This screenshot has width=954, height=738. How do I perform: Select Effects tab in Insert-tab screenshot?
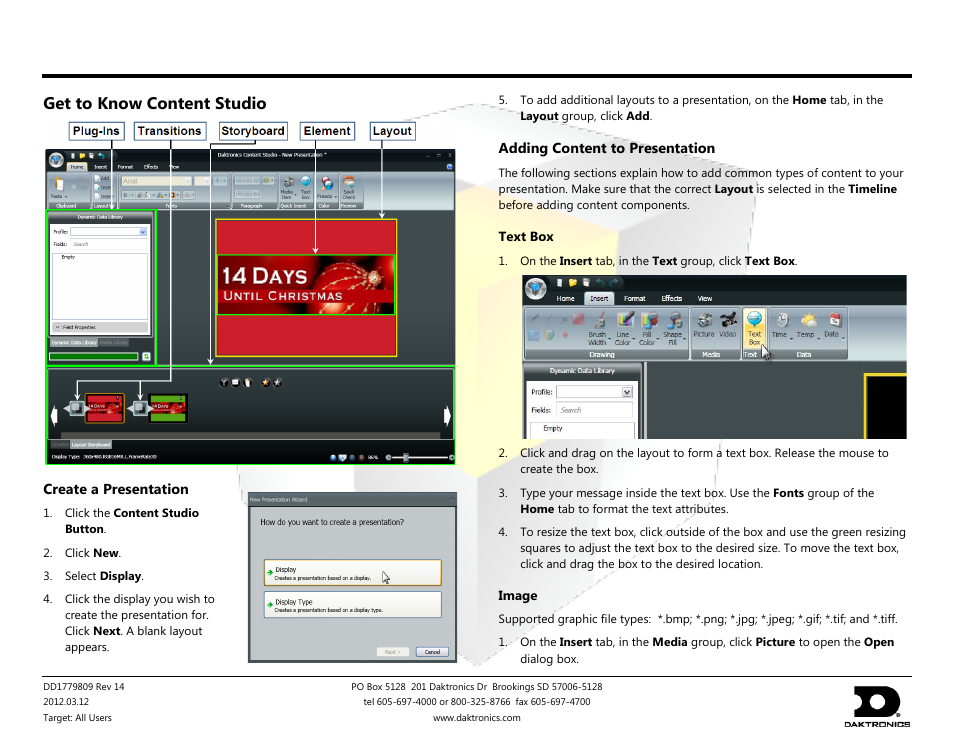pyautogui.click(x=672, y=298)
